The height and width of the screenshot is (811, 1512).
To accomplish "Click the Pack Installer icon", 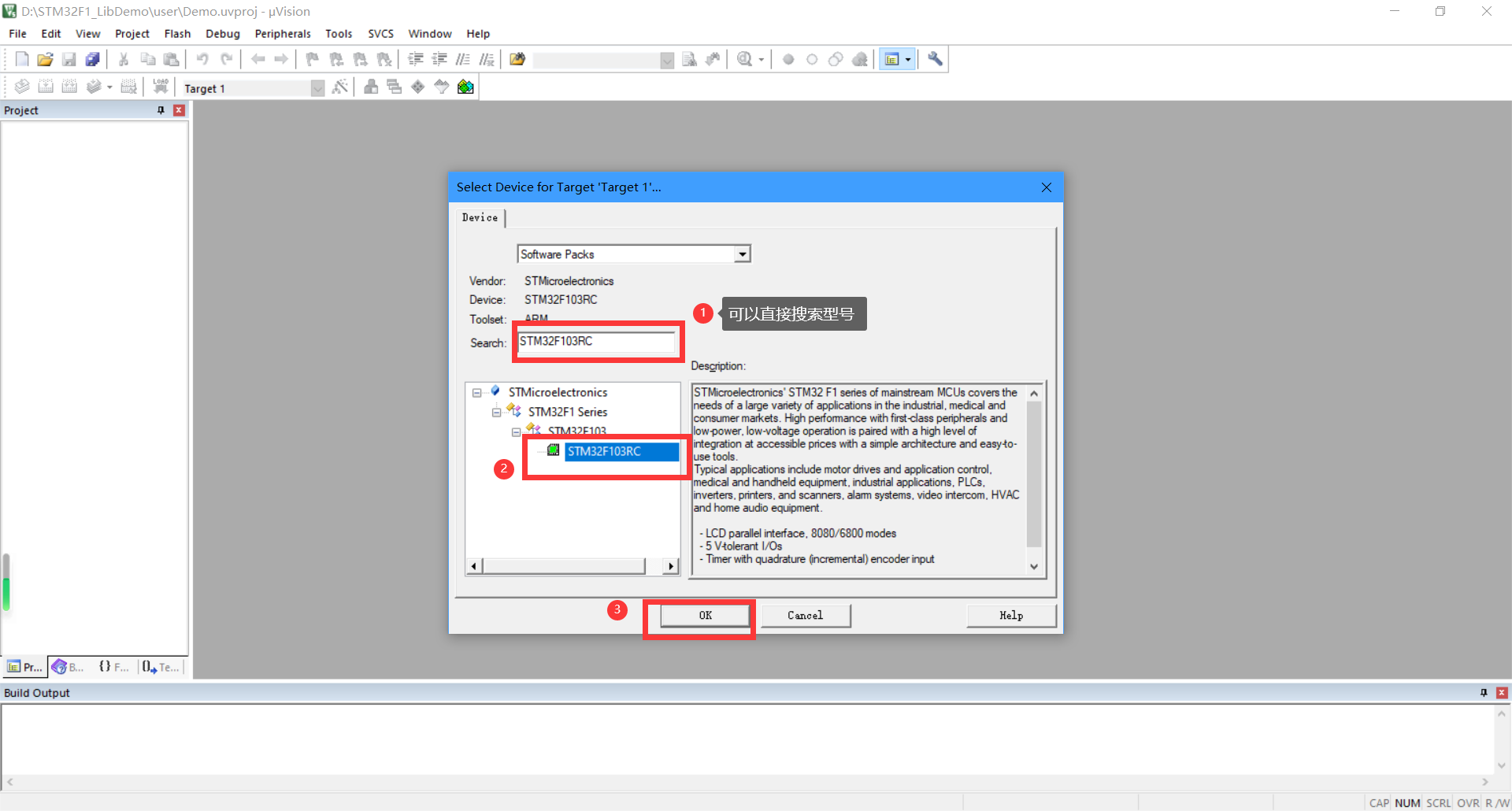I will point(465,87).
